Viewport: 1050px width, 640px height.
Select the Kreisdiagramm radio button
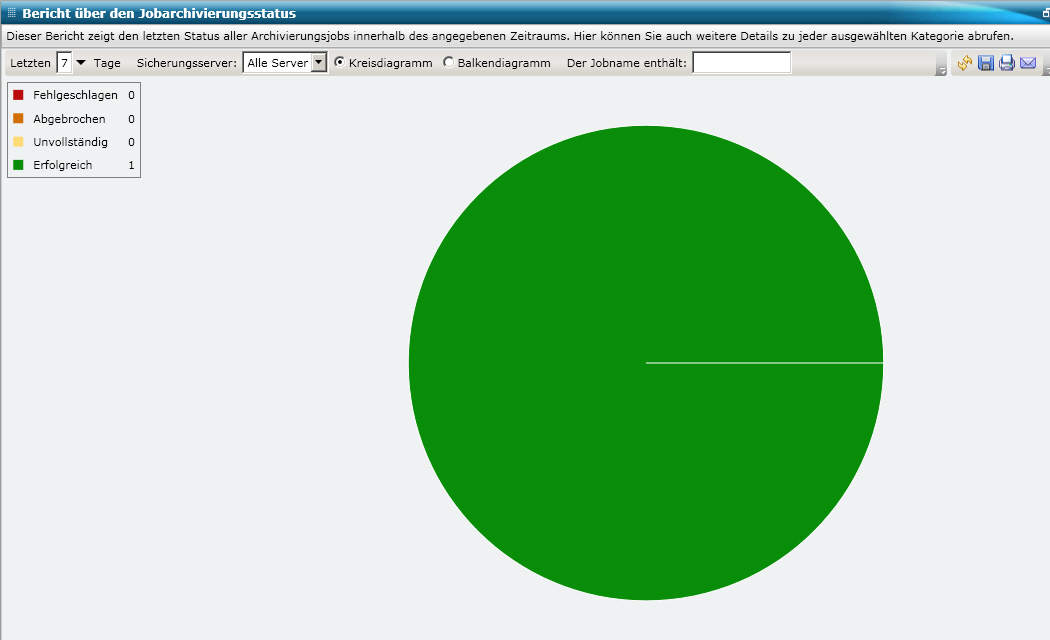[340, 62]
